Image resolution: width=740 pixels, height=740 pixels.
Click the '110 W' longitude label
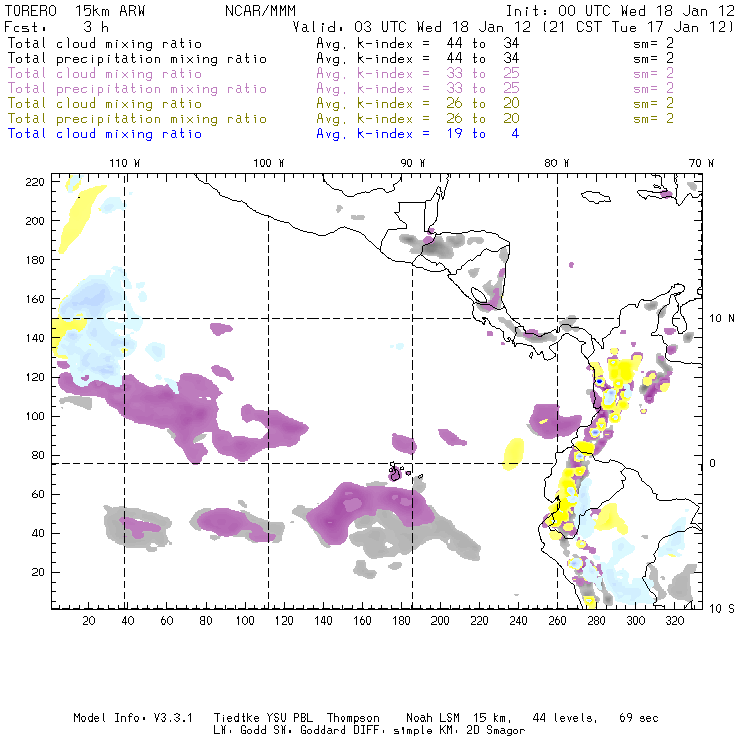(x=125, y=163)
